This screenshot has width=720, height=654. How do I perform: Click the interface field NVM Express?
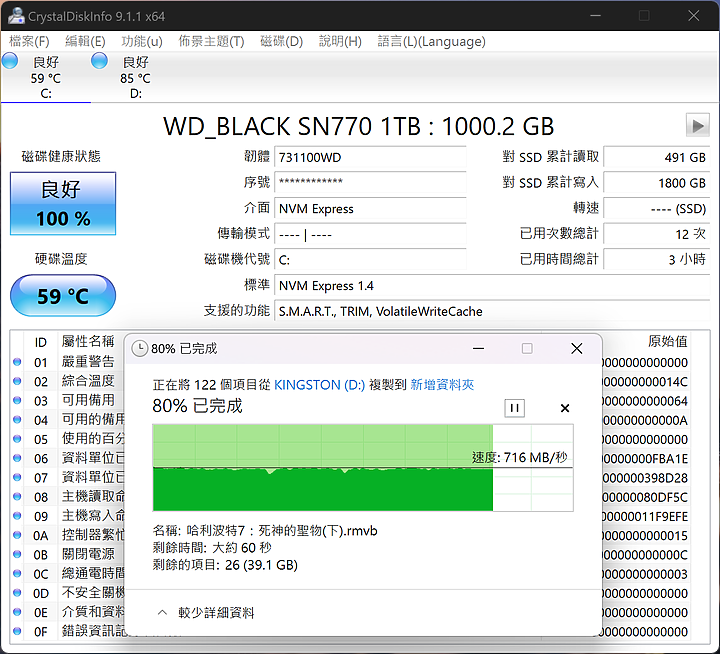370,209
